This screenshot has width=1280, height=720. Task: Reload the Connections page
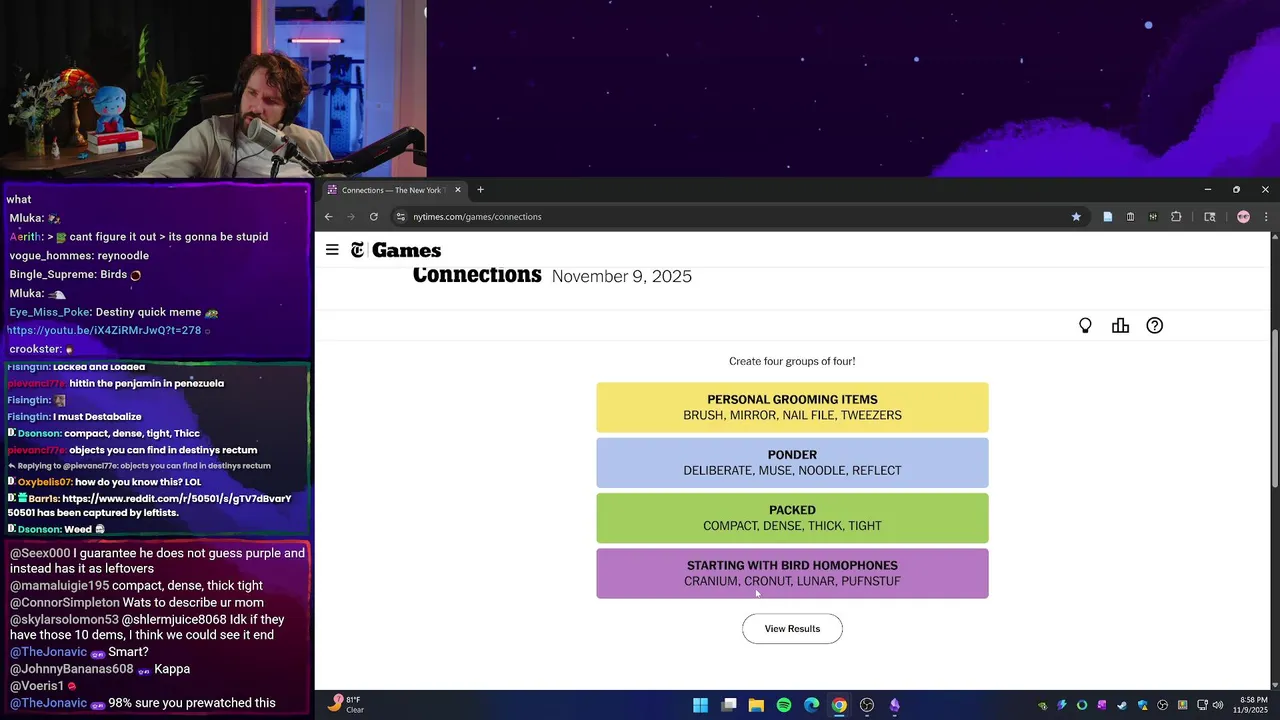click(374, 217)
